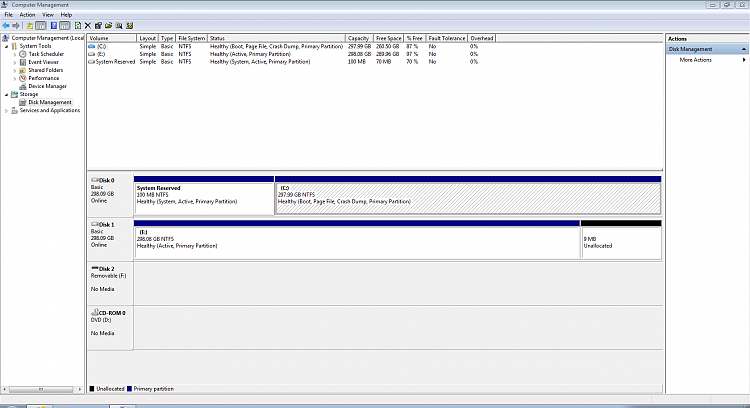This screenshot has height=408, width=750.
Task: Click the Open folder toolbar icon
Action: click(109, 26)
